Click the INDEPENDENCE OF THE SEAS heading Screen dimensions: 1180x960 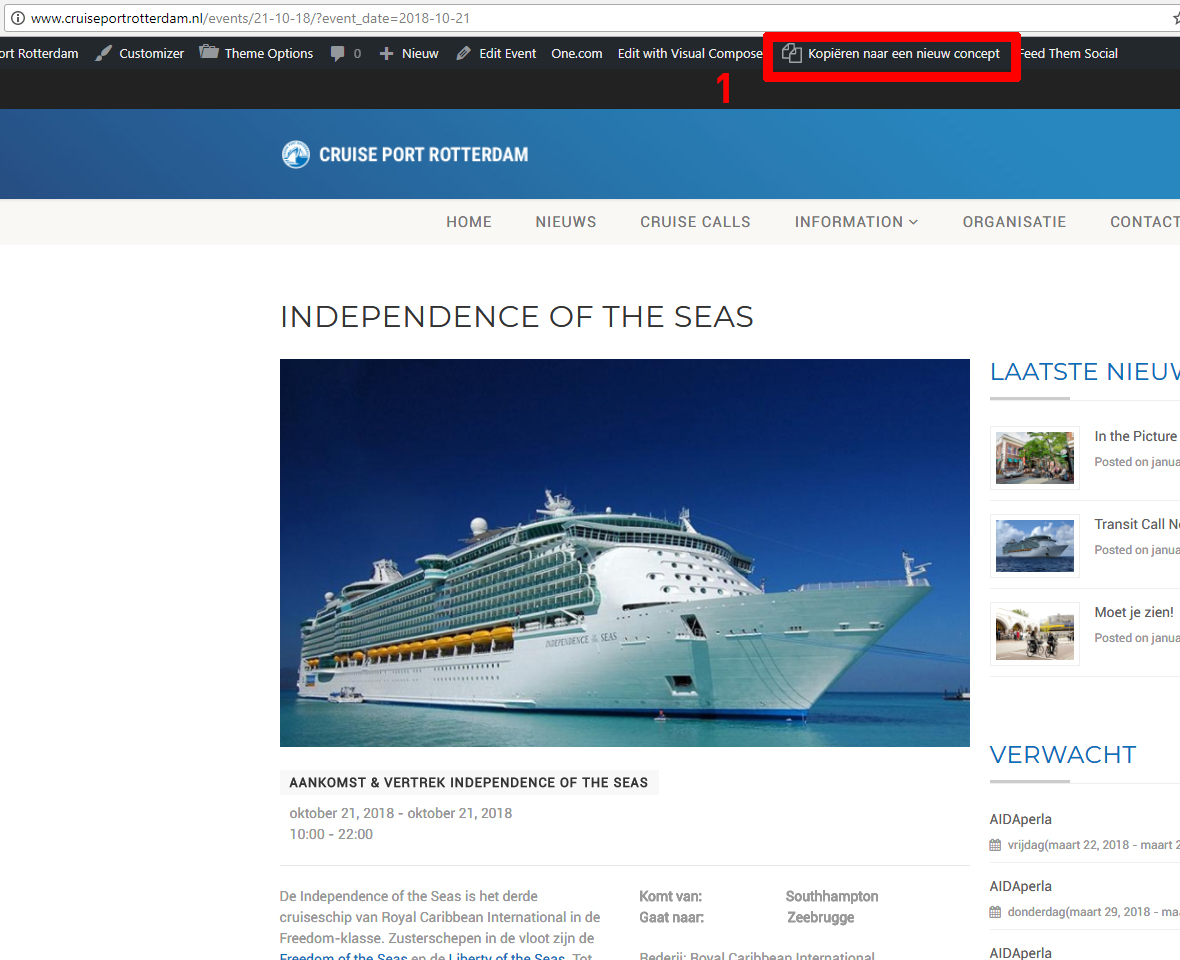point(516,317)
